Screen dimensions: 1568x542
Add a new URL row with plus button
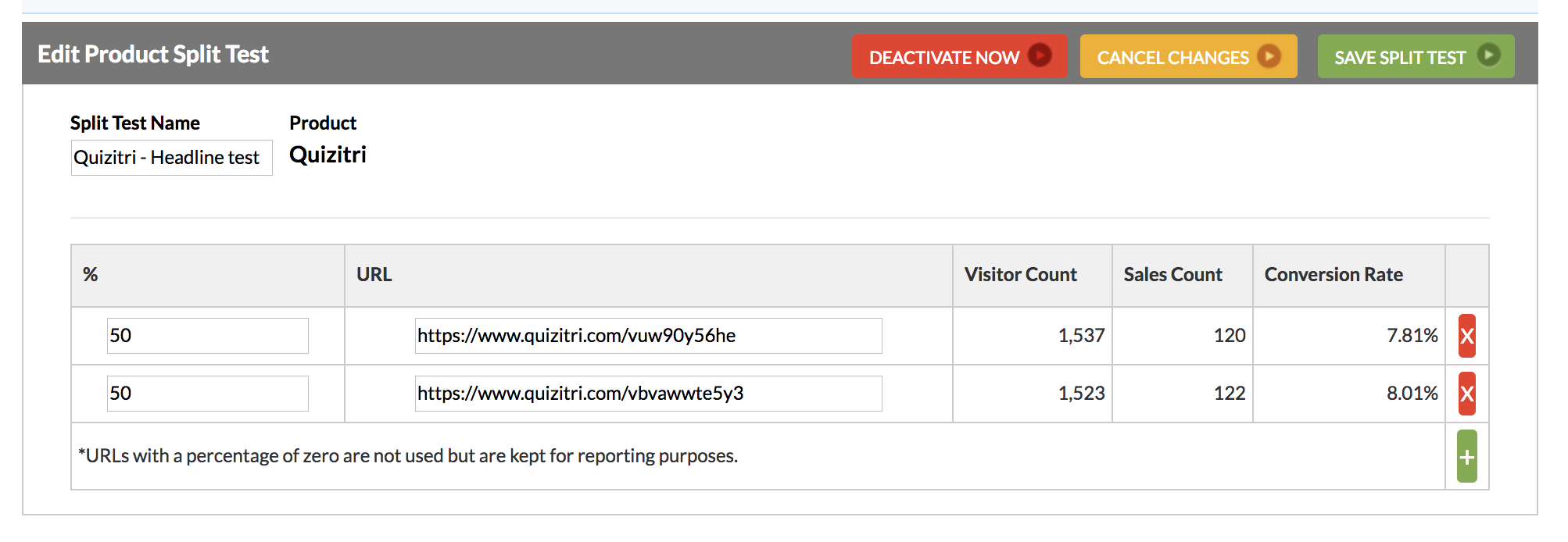(x=1466, y=457)
